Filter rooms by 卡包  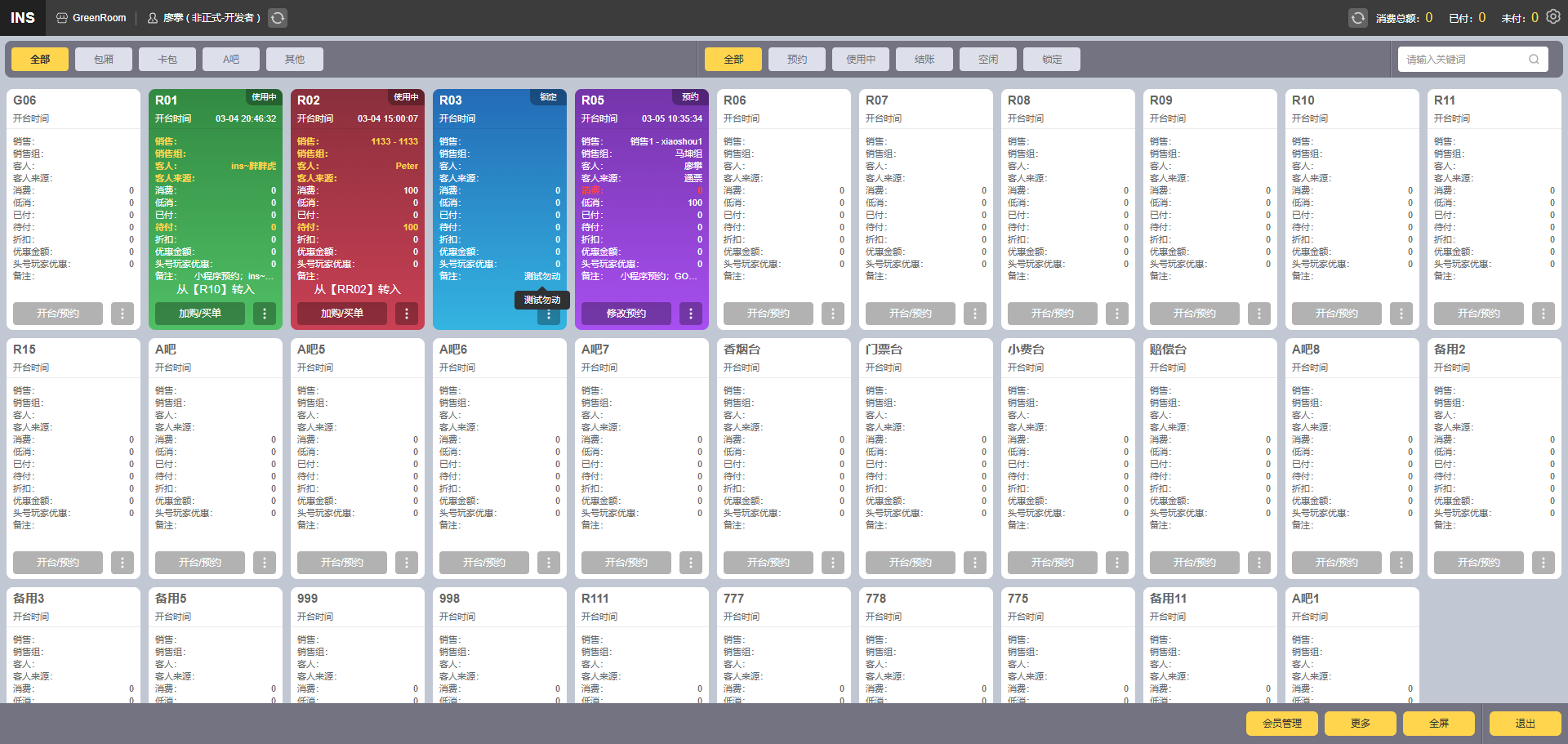(x=167, y=60)
